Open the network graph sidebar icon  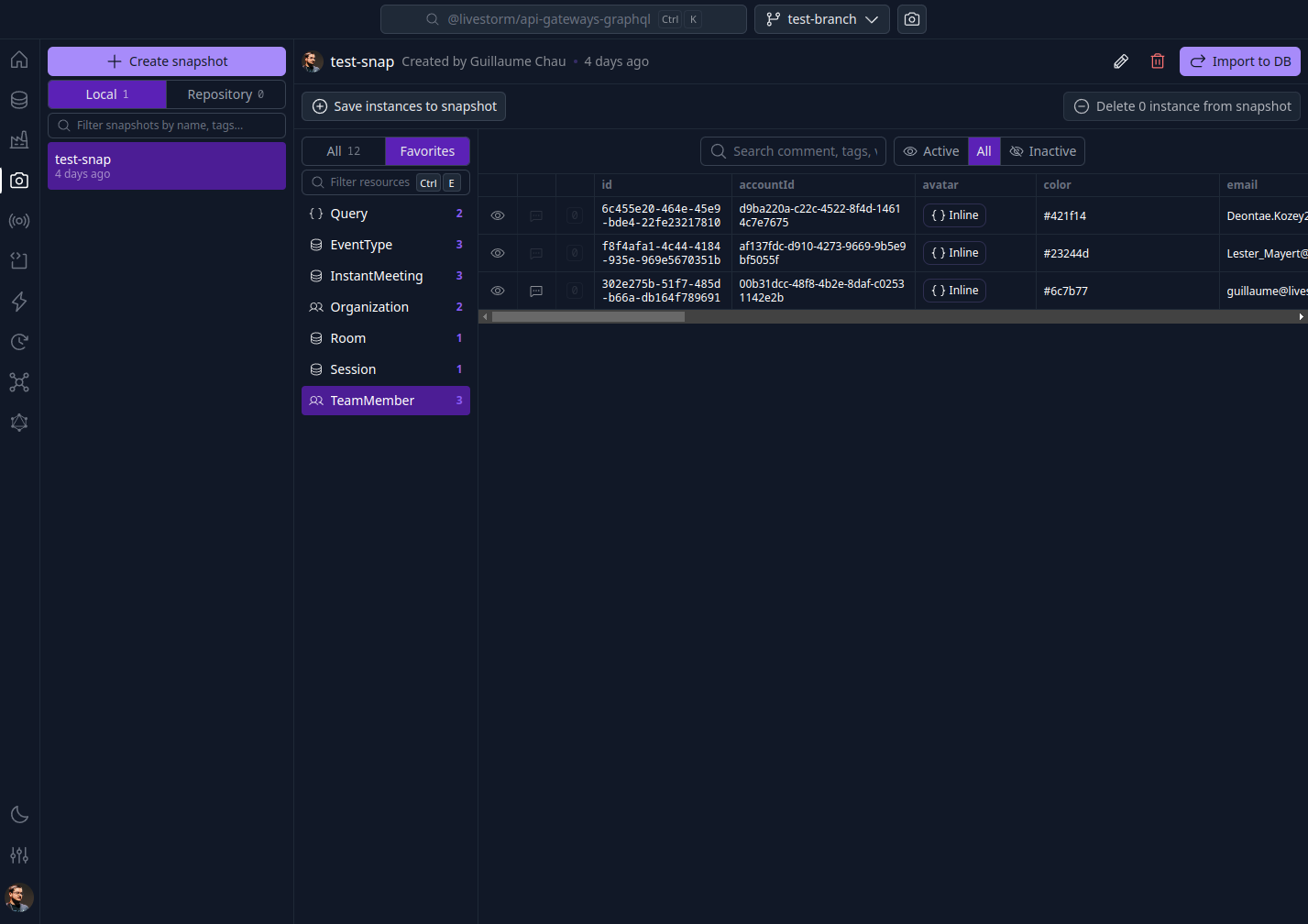[19, 382]
